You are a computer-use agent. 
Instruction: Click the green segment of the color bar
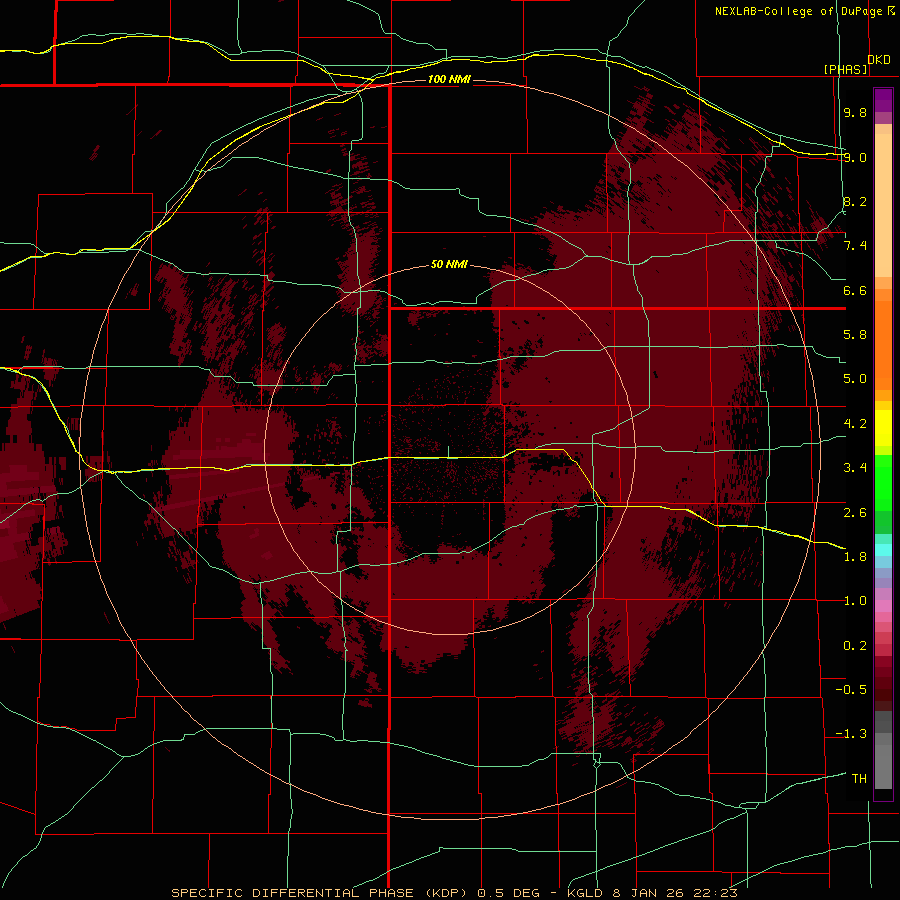[883, 482]
